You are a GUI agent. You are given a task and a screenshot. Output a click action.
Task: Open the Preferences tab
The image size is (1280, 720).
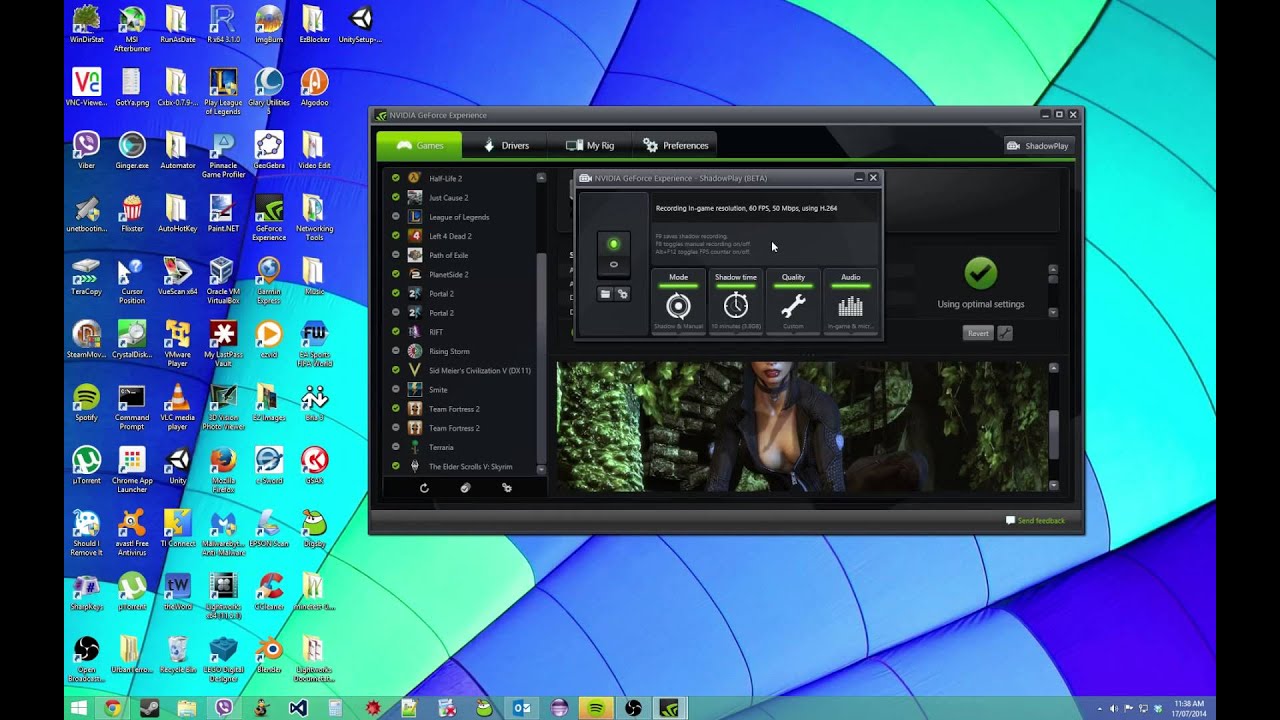(676, 145)
